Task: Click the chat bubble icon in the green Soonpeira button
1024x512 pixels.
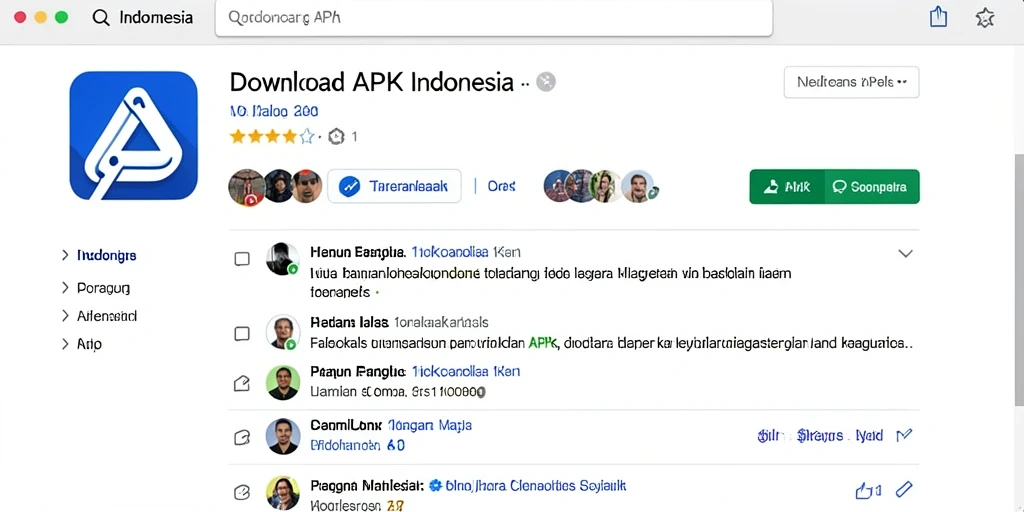Action: [x=840, y=187]
